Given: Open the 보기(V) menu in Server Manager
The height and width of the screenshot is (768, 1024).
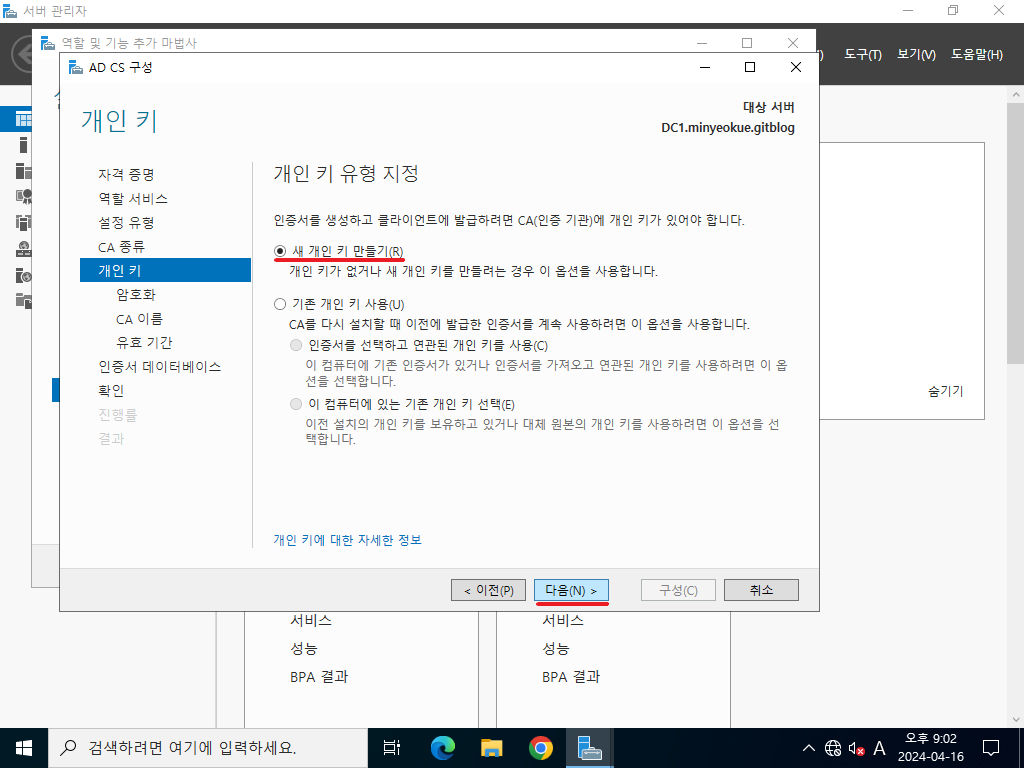Looking at the screenshot, I should click(x=916, y=55).
